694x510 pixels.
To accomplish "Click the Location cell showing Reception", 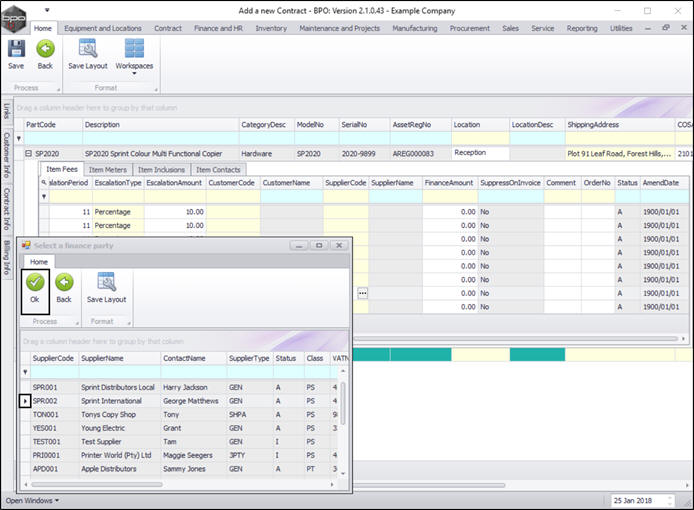I will [480, 153].
